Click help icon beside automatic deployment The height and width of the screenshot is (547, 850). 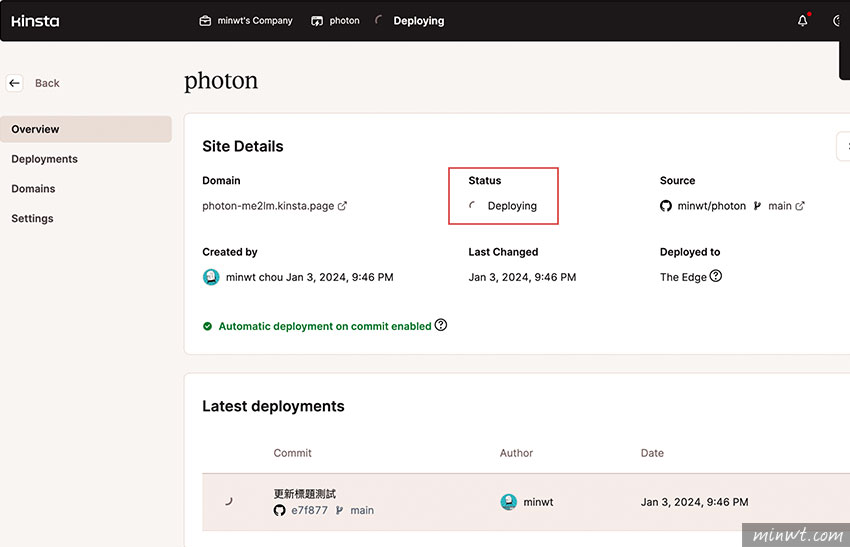pyautogui.click(x=441, y=325)
